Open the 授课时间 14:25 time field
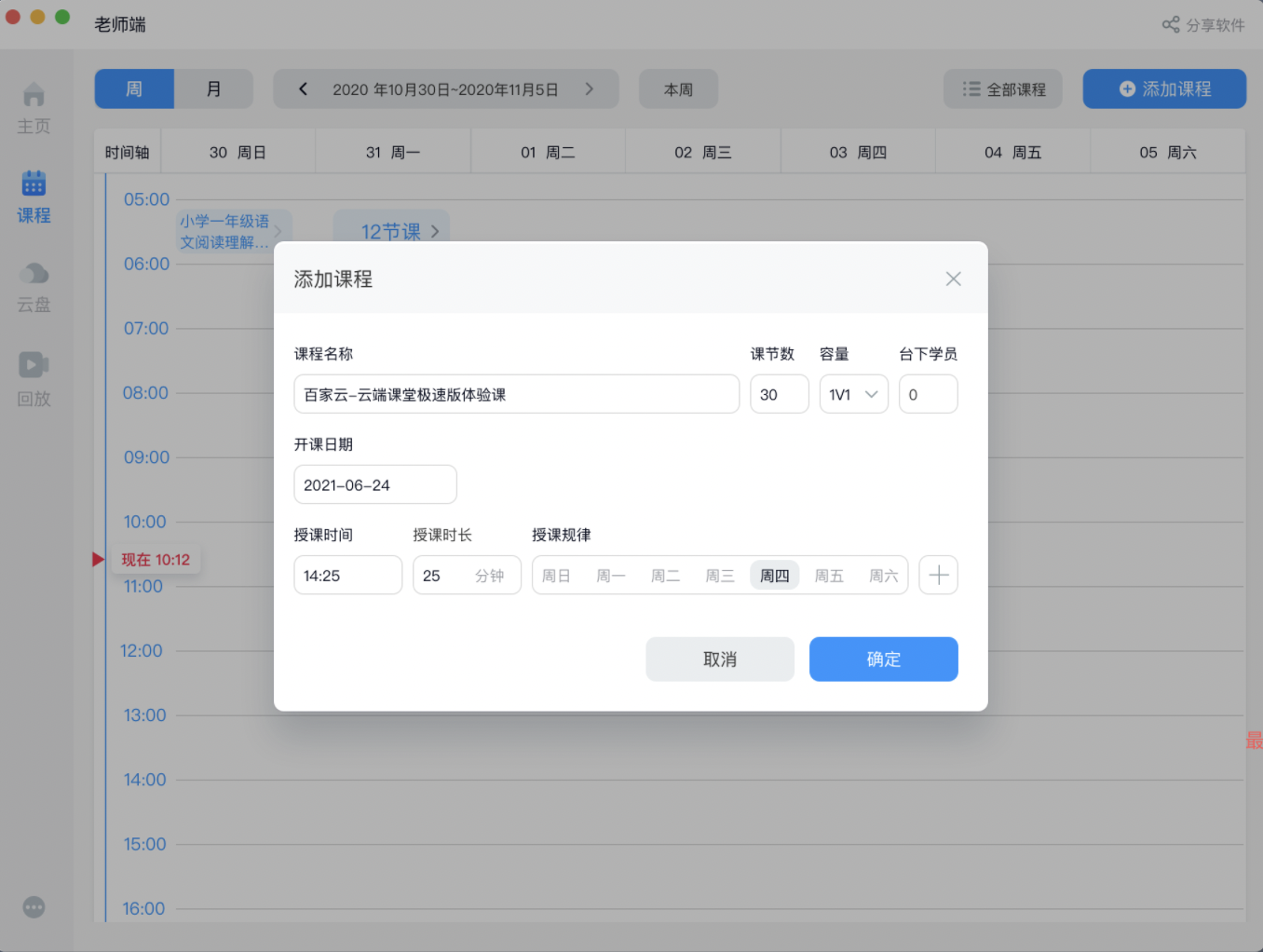This screenshot has height=952, width=1263. 348,575
